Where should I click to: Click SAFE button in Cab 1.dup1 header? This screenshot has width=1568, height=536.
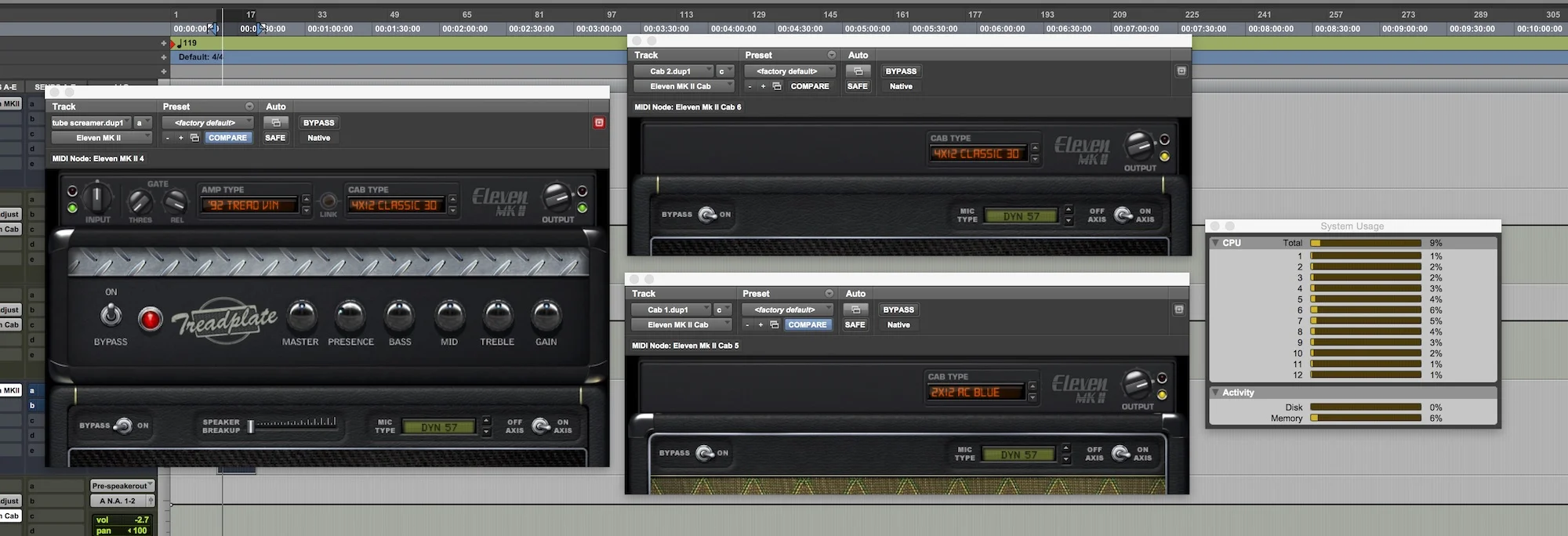pos(855,324)
